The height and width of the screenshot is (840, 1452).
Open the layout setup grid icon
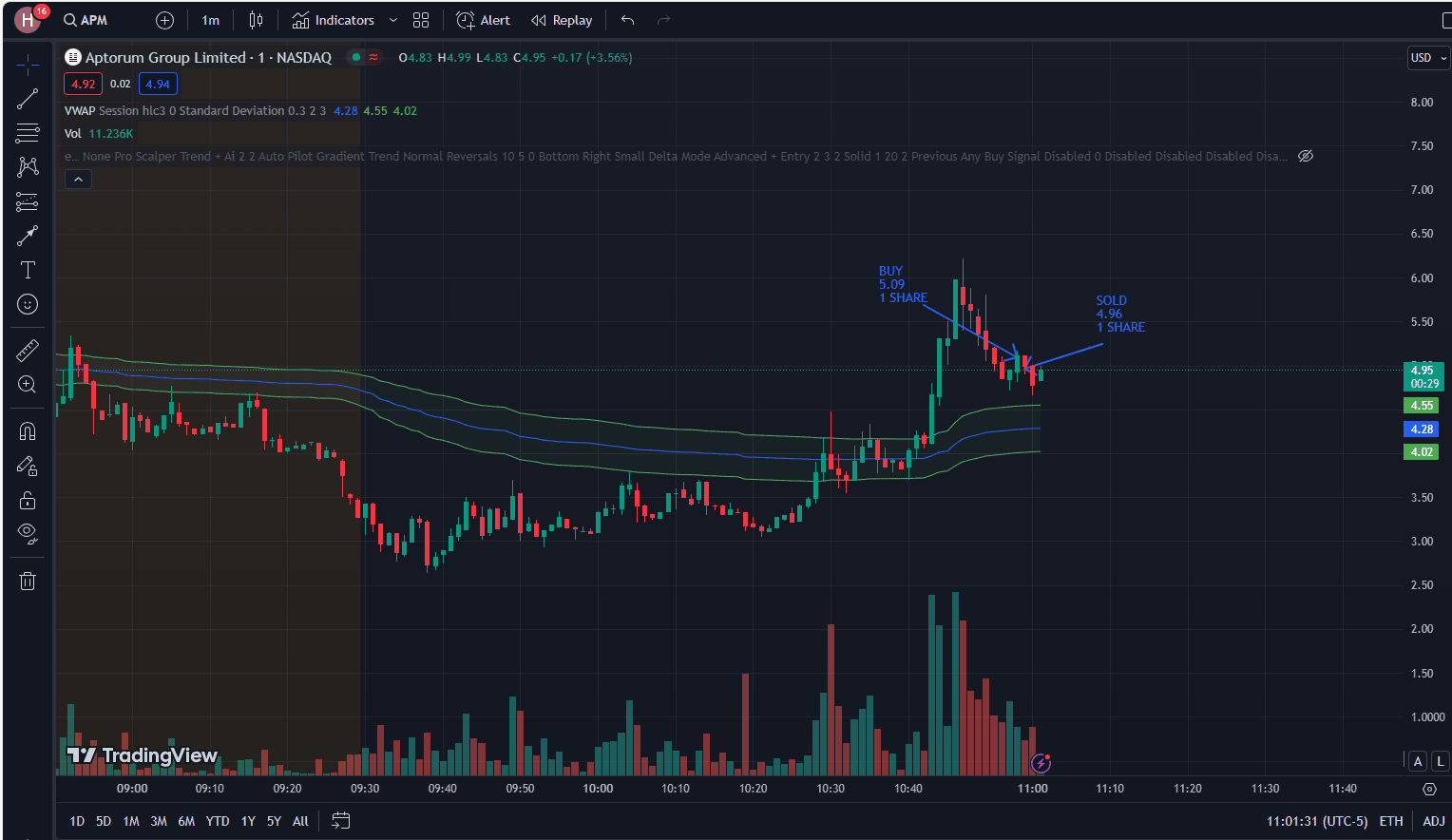click(x=421, y=20)
